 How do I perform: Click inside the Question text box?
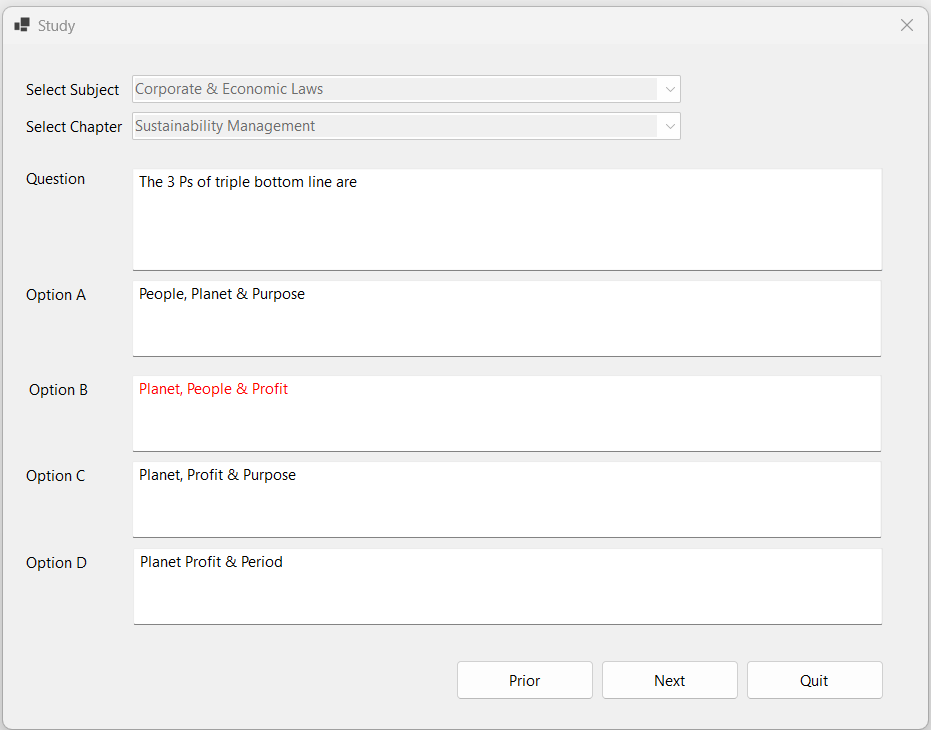click(x=507, y=219)
